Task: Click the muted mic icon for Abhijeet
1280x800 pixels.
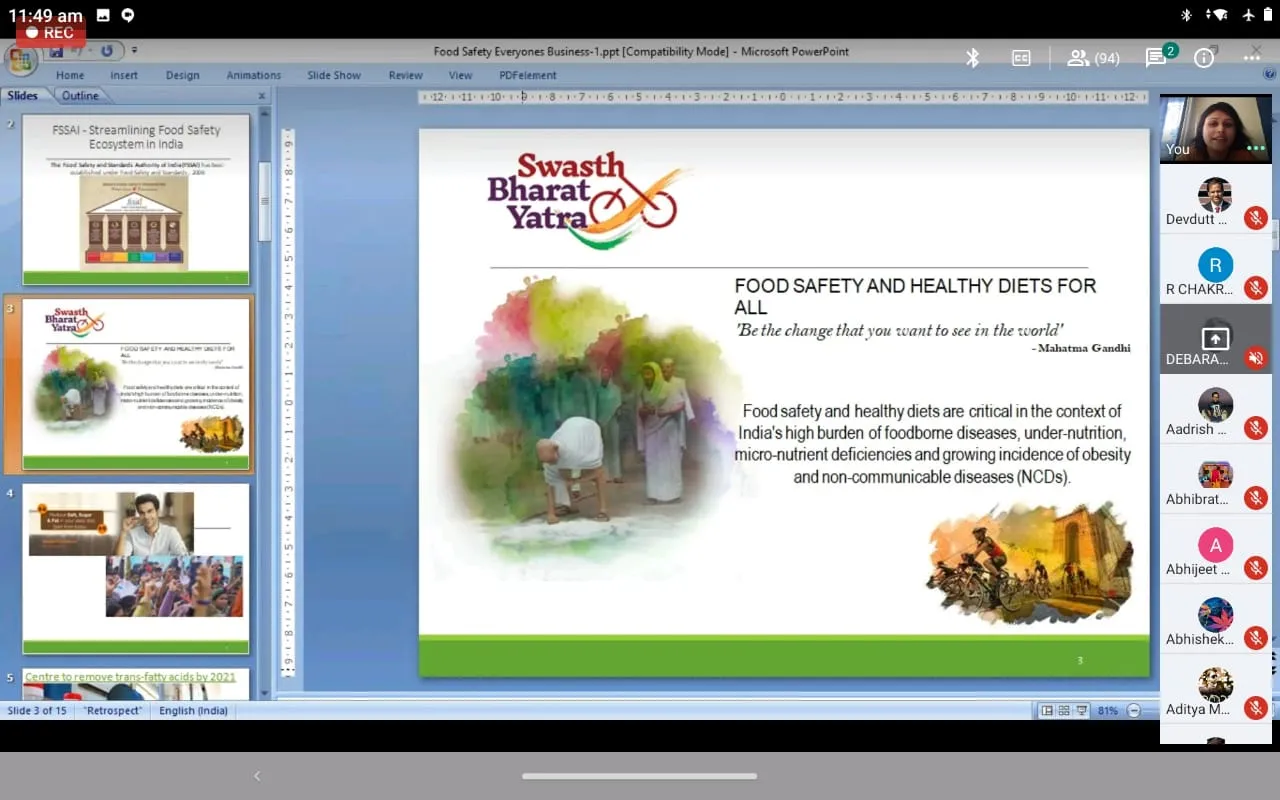Action: [x=1256, y=568]
